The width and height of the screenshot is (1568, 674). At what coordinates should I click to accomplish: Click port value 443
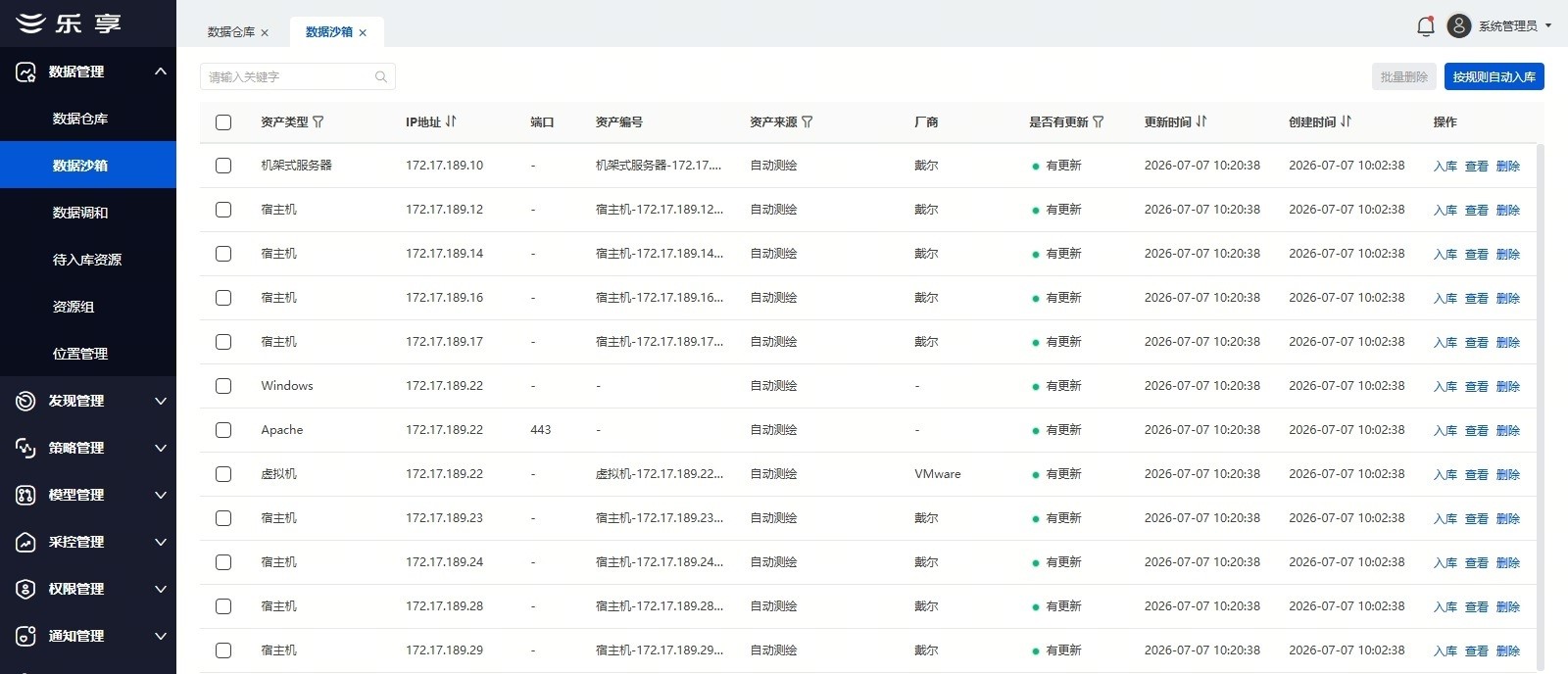pyautogui.click(x=540, y=430)
